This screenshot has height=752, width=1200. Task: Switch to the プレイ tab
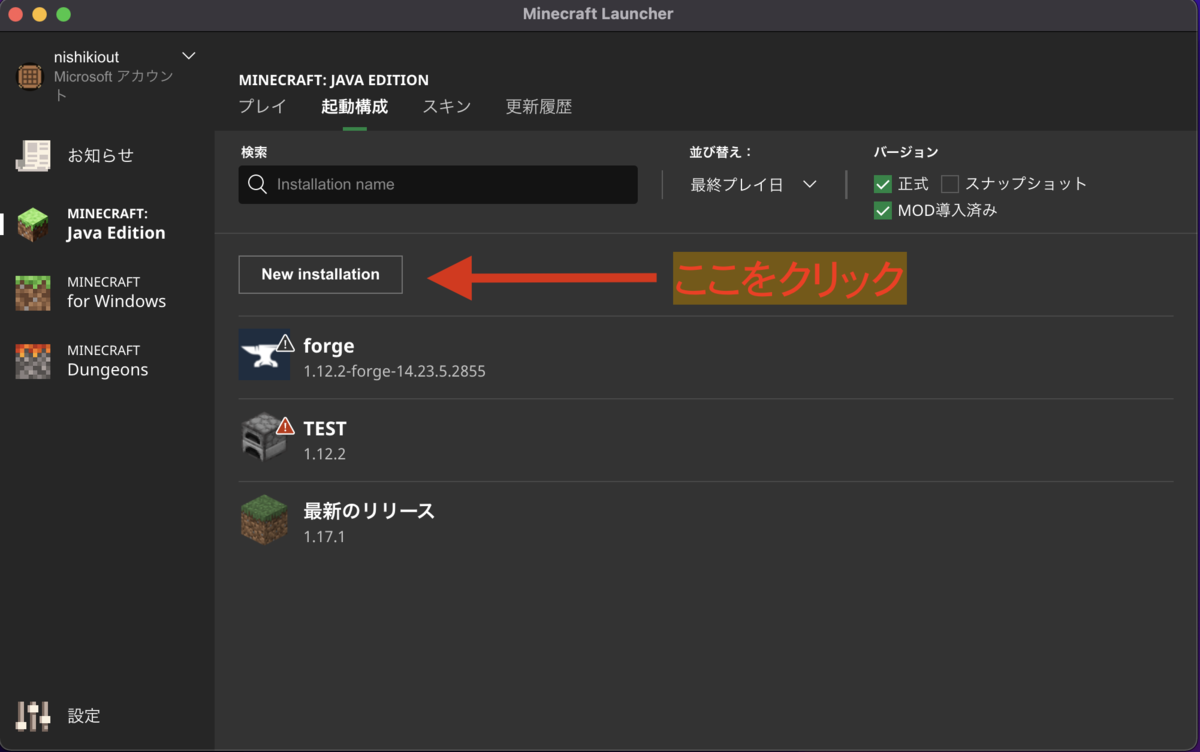click(263, 106)
